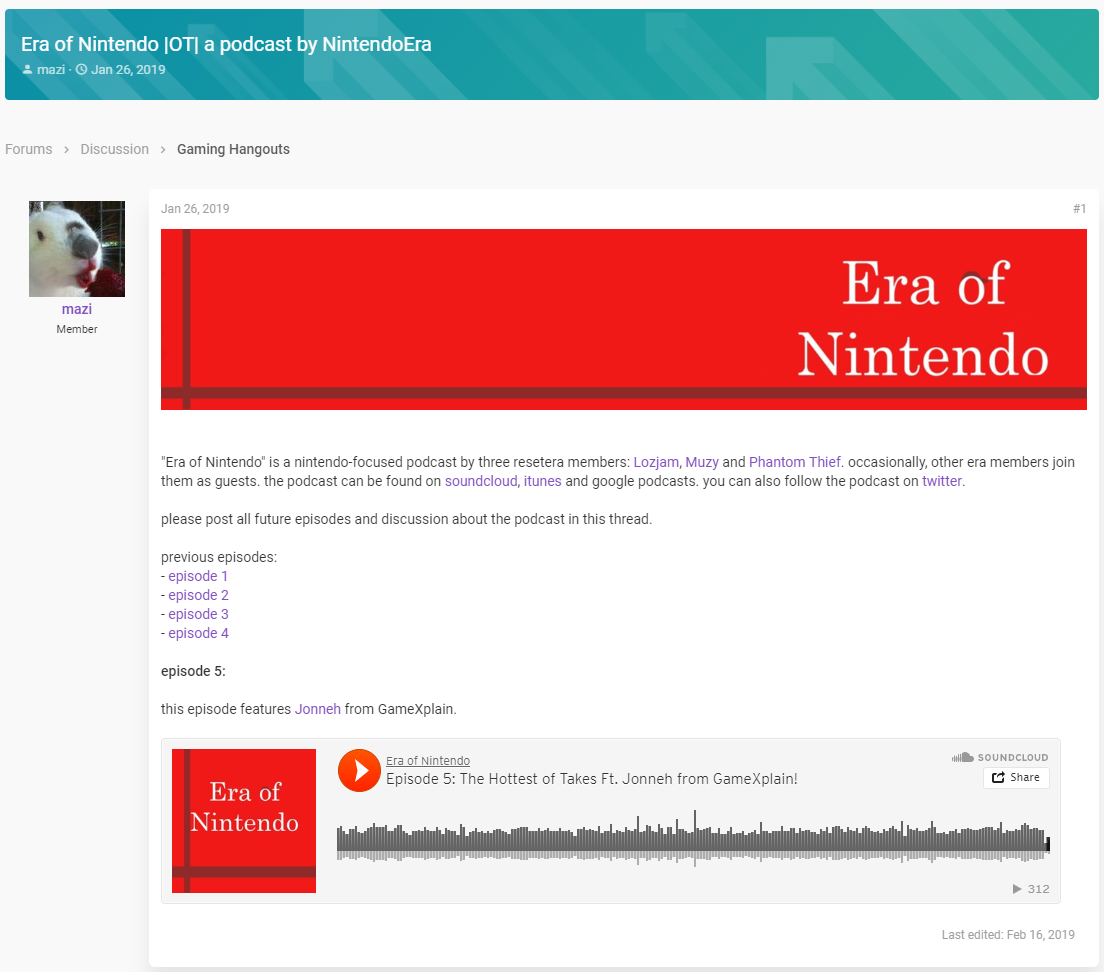Open the soundcloud link in the post
The width and height of the screenshot is (1104, 972).
click(x=481, y=481)
